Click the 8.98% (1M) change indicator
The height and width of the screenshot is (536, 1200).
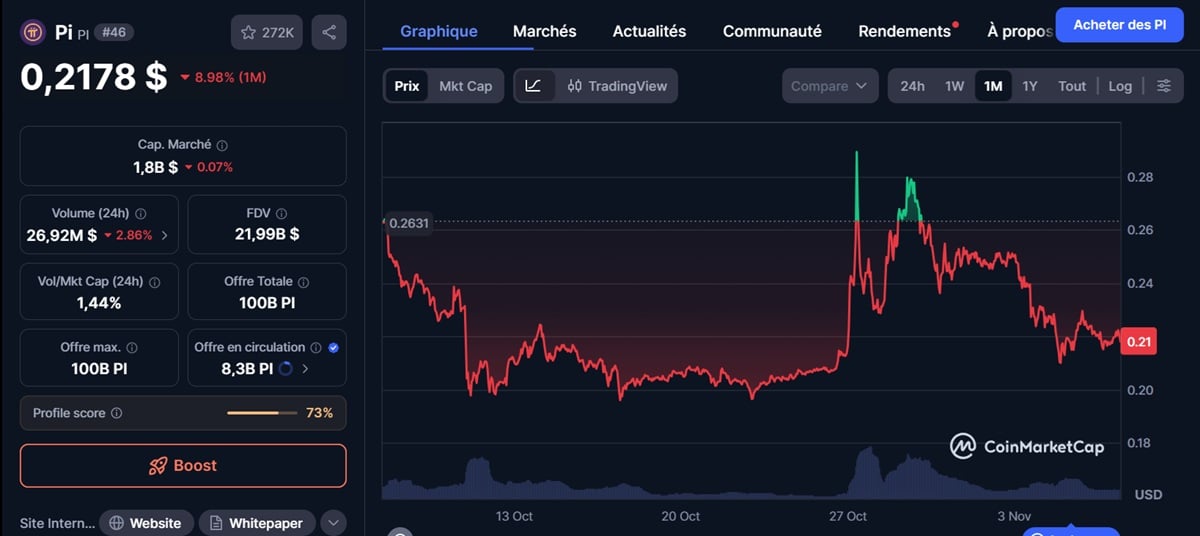[223, 77]
